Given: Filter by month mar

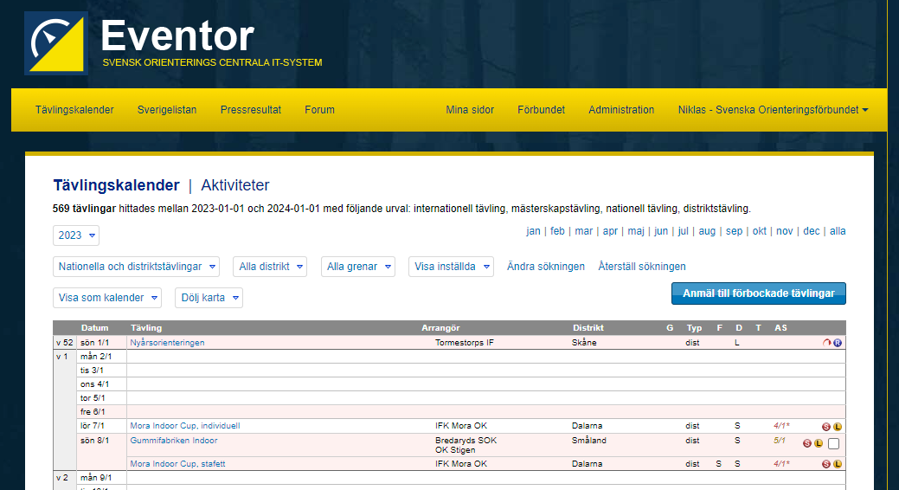Looking at the screenshot, I should click(584, 231).
